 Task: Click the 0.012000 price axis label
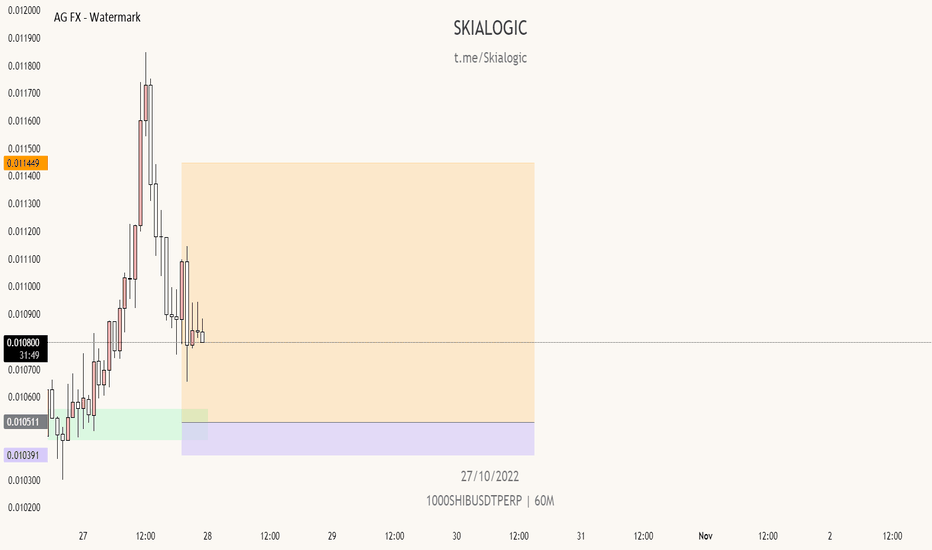[24, 11]
